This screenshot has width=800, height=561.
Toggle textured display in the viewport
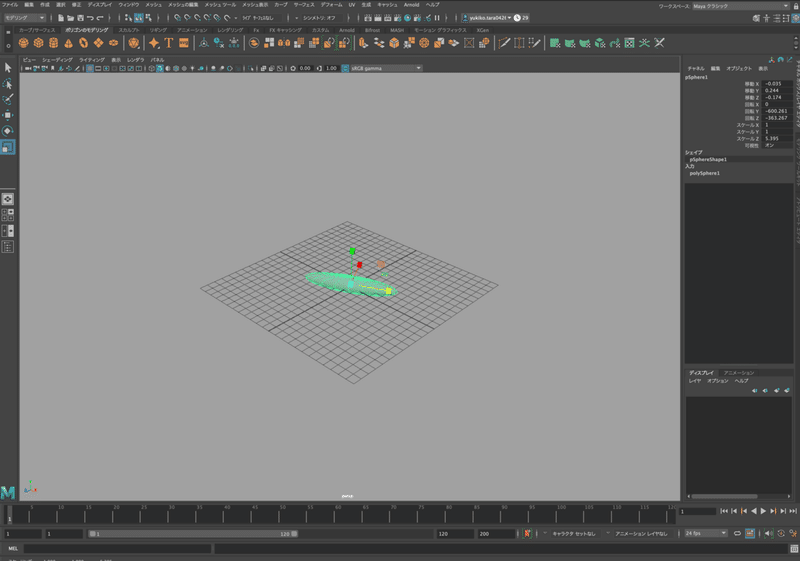[176, 68]
